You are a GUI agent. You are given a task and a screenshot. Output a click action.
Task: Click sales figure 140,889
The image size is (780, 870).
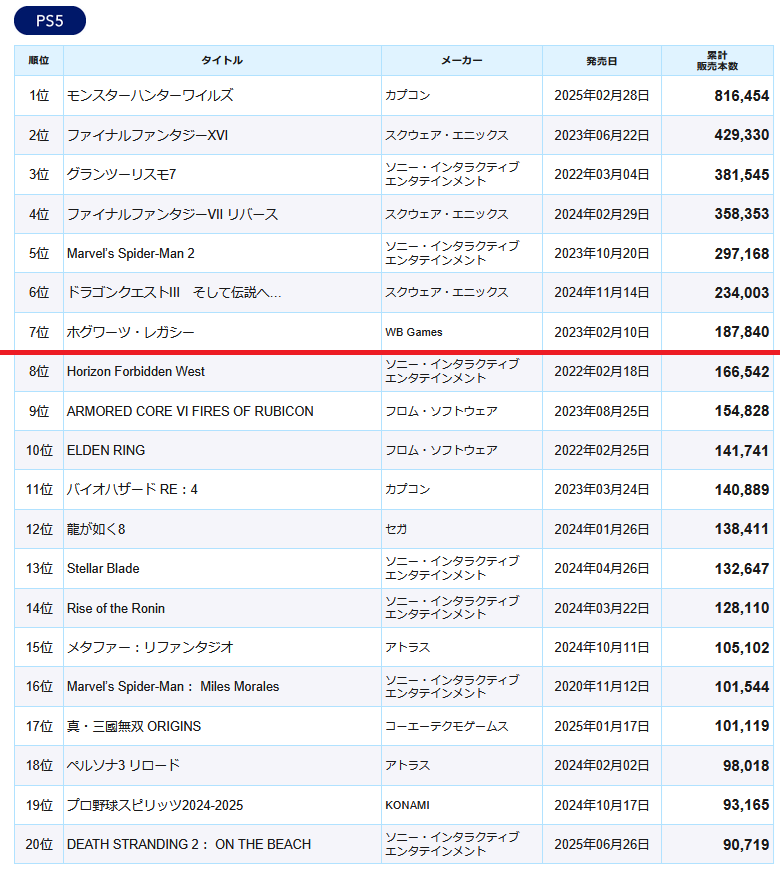(x=742, y=489)
